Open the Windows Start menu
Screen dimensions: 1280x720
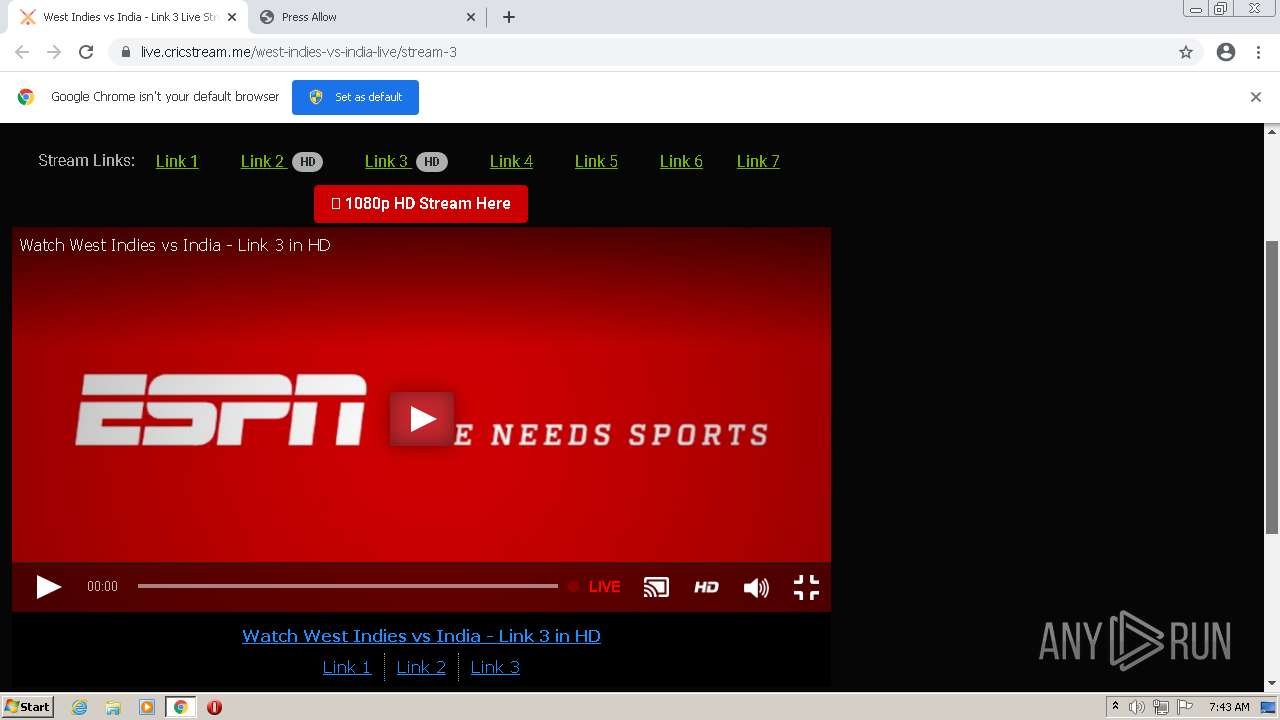(28, 706)
